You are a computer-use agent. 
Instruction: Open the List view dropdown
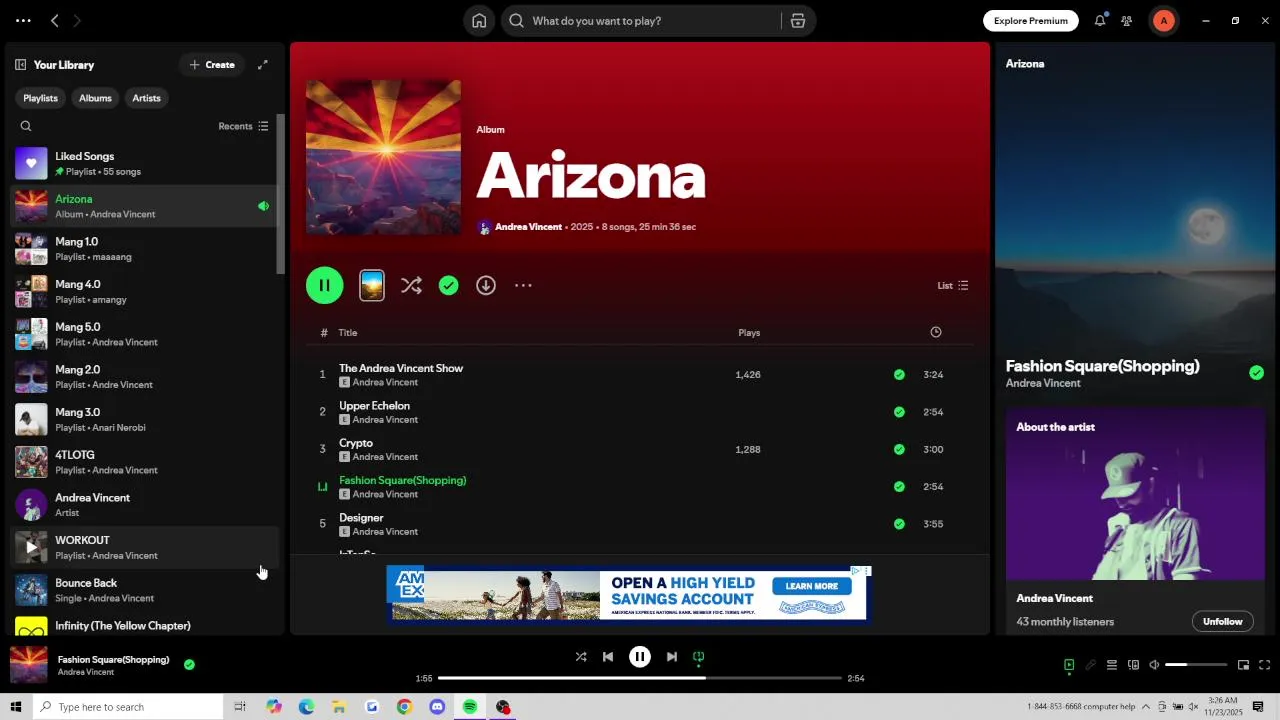[x=953, y=286]
